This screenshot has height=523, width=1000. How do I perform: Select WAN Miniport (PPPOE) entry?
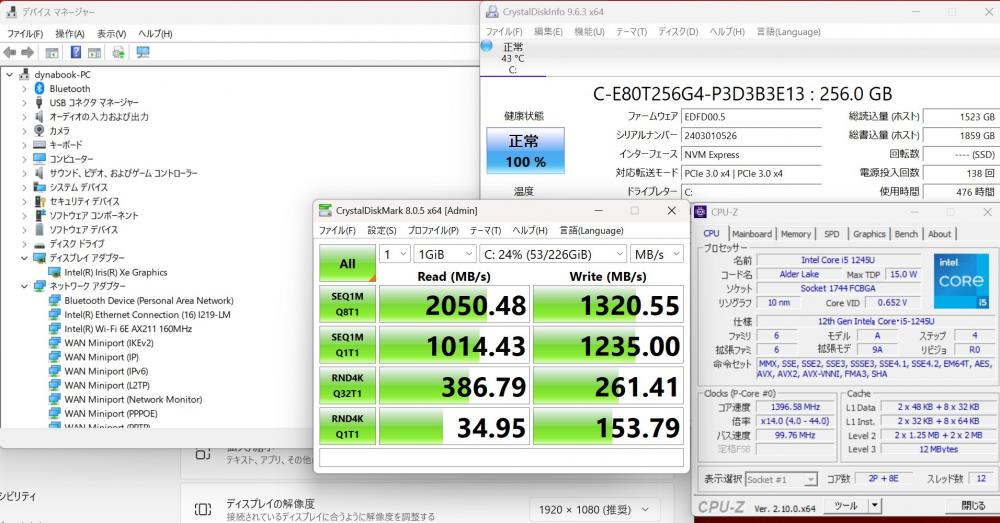(110, 413)
